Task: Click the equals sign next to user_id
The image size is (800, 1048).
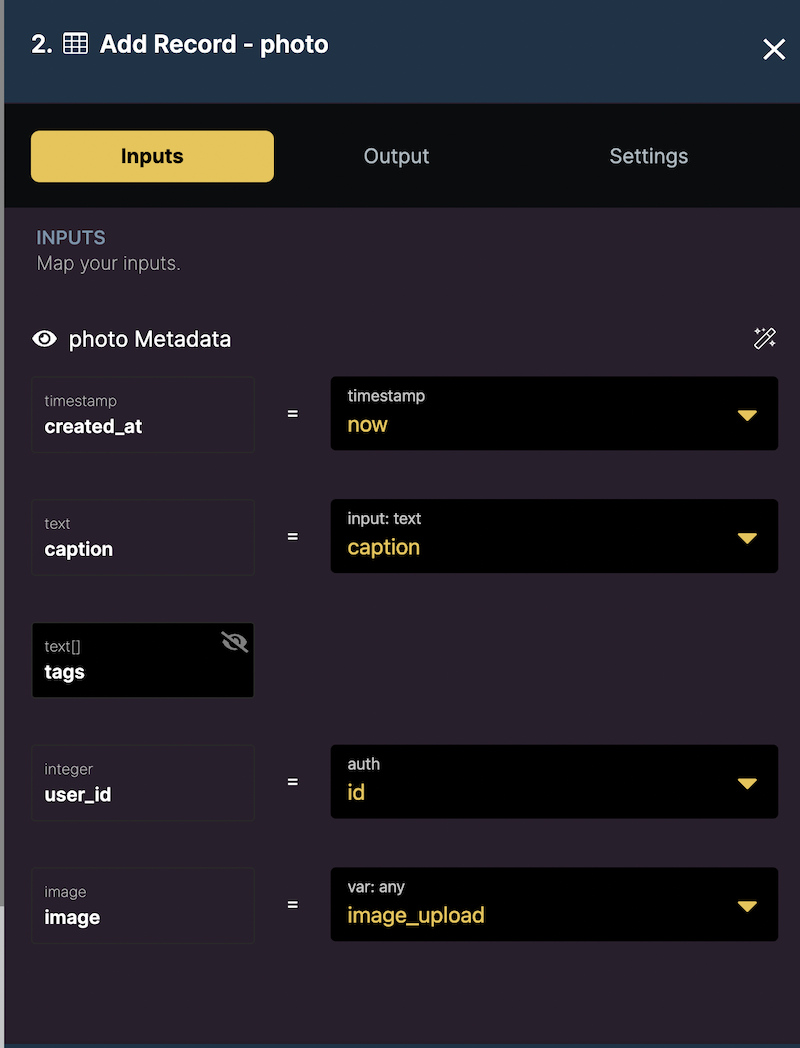Action: click(x=292, y=783)
